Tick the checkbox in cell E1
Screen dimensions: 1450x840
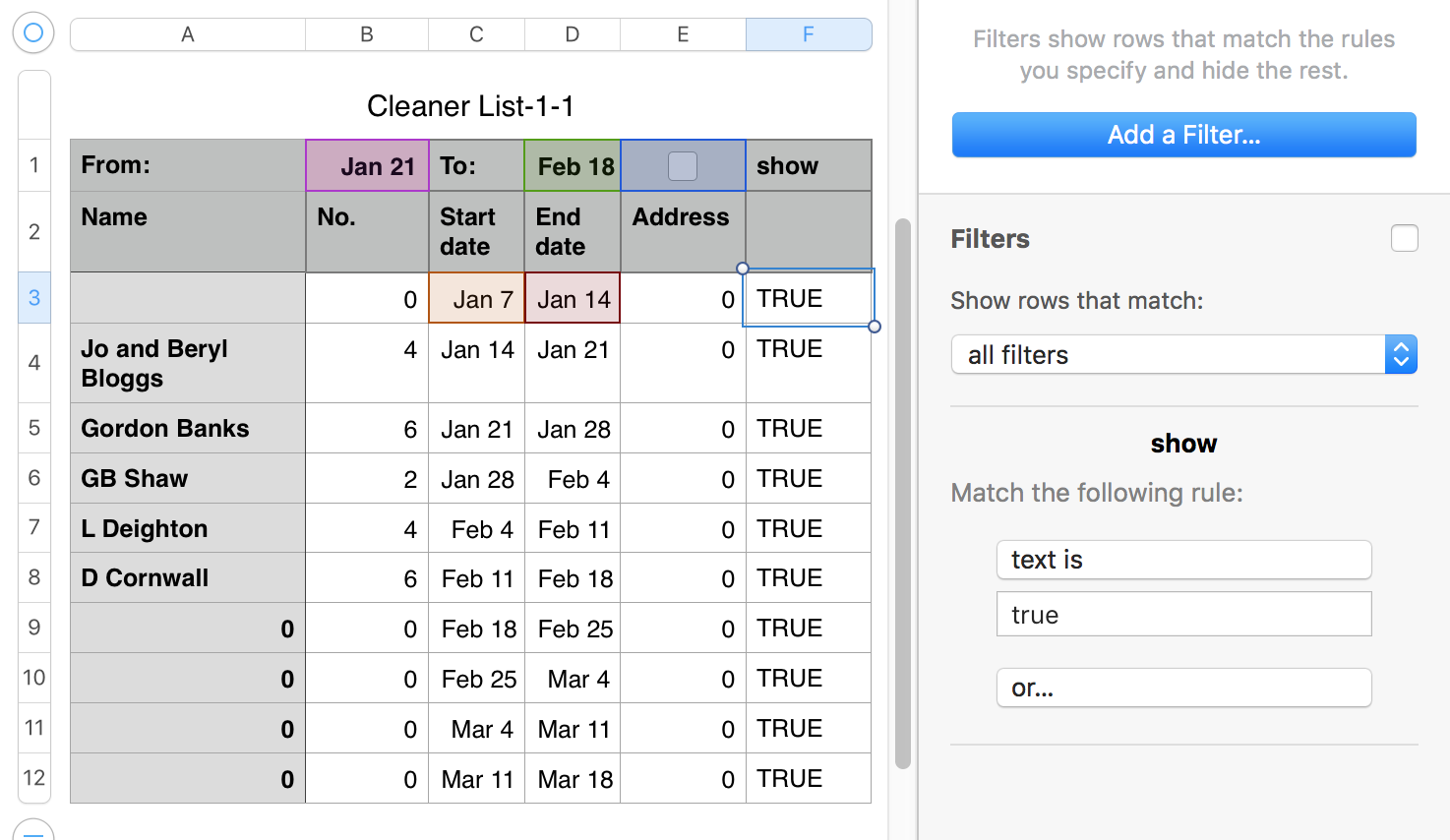pyautogui.click(x=682, y=166)
